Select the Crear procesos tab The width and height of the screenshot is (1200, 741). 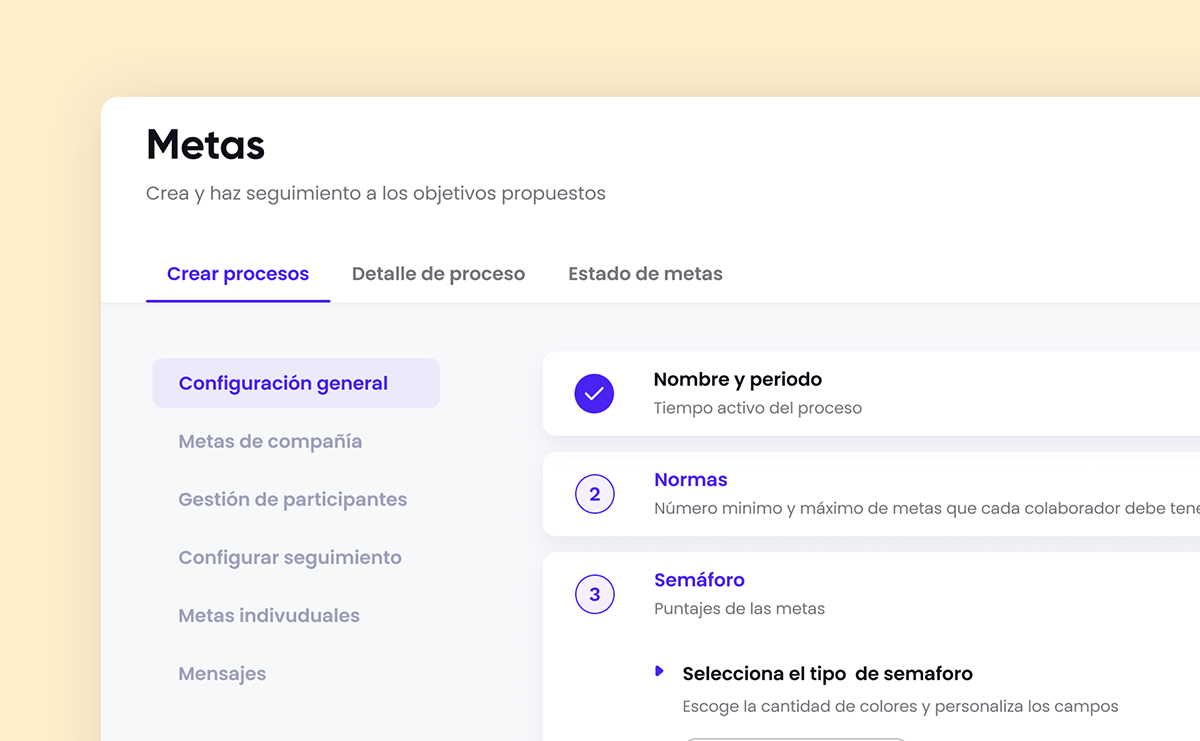(x=238, y=273)
